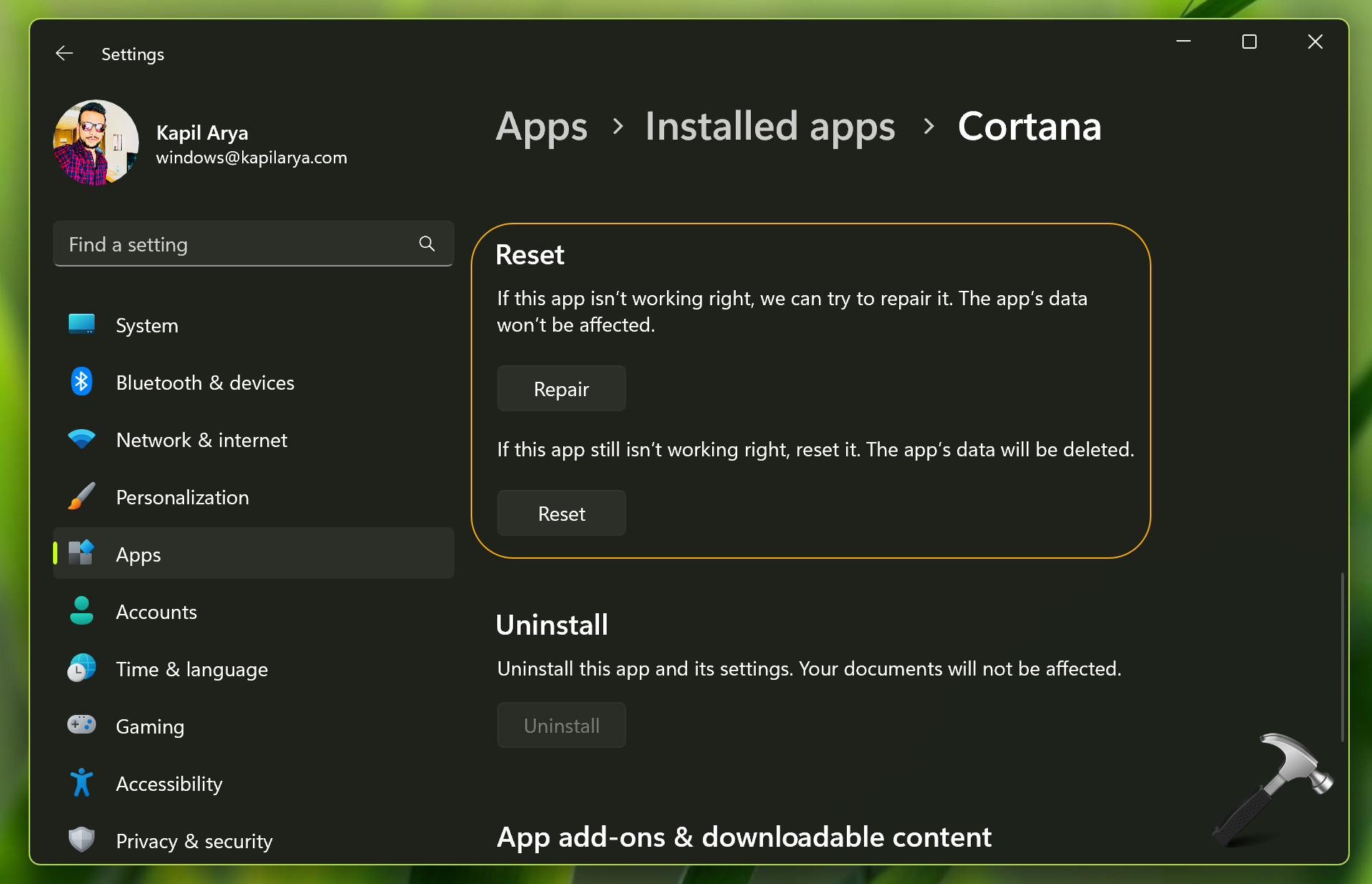
Task: Click the Gaming controller icon
Action: (81, 725)
